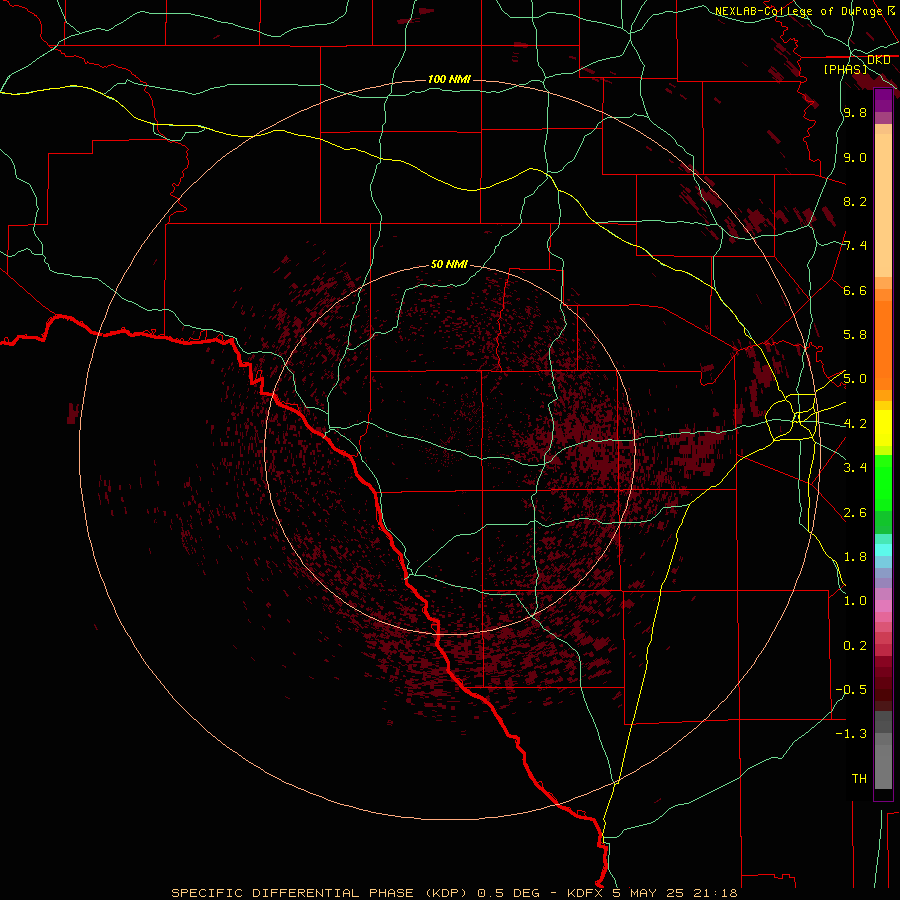Click the "5 MAY 25 21:18" timestamp
The height and width of the screenshot is (900, 900).
tap(675, 893)
